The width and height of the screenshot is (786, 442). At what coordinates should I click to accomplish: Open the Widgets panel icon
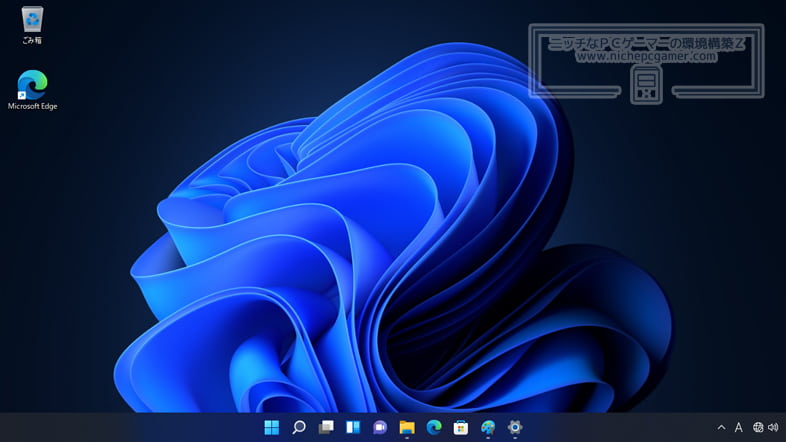353,427
